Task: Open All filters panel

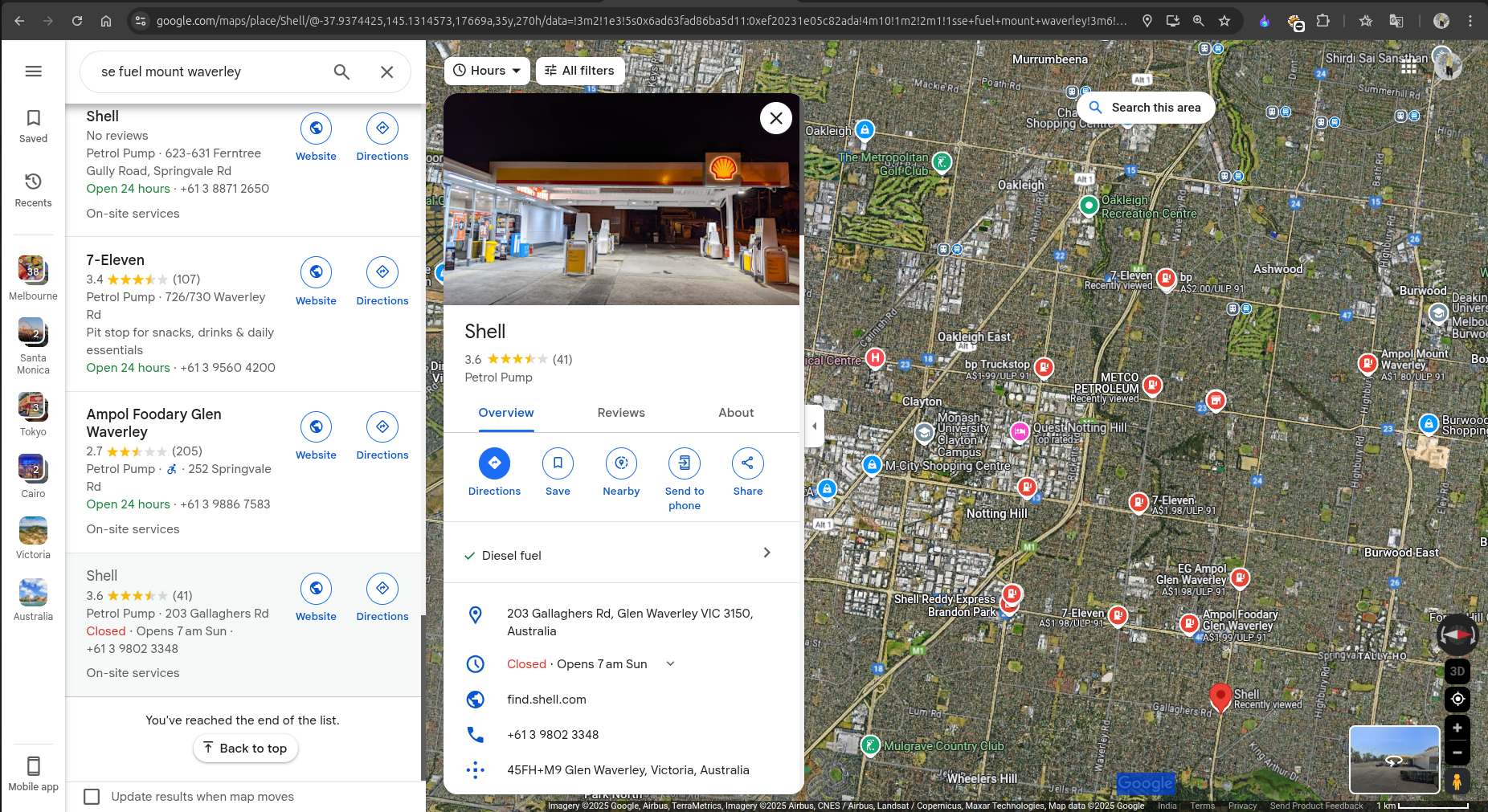Action: tap(579, 71)
